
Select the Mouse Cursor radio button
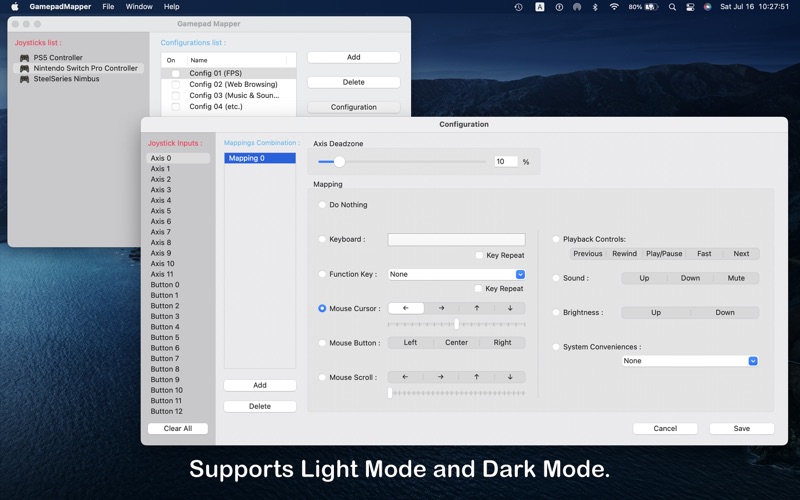pyautogui.click(x=322, y=308)
